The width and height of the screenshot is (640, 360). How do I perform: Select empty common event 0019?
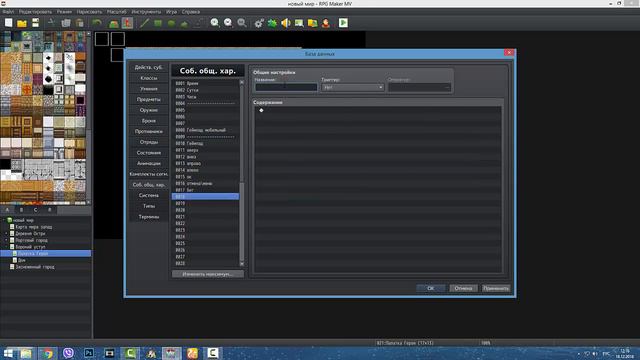coord(205,203)
